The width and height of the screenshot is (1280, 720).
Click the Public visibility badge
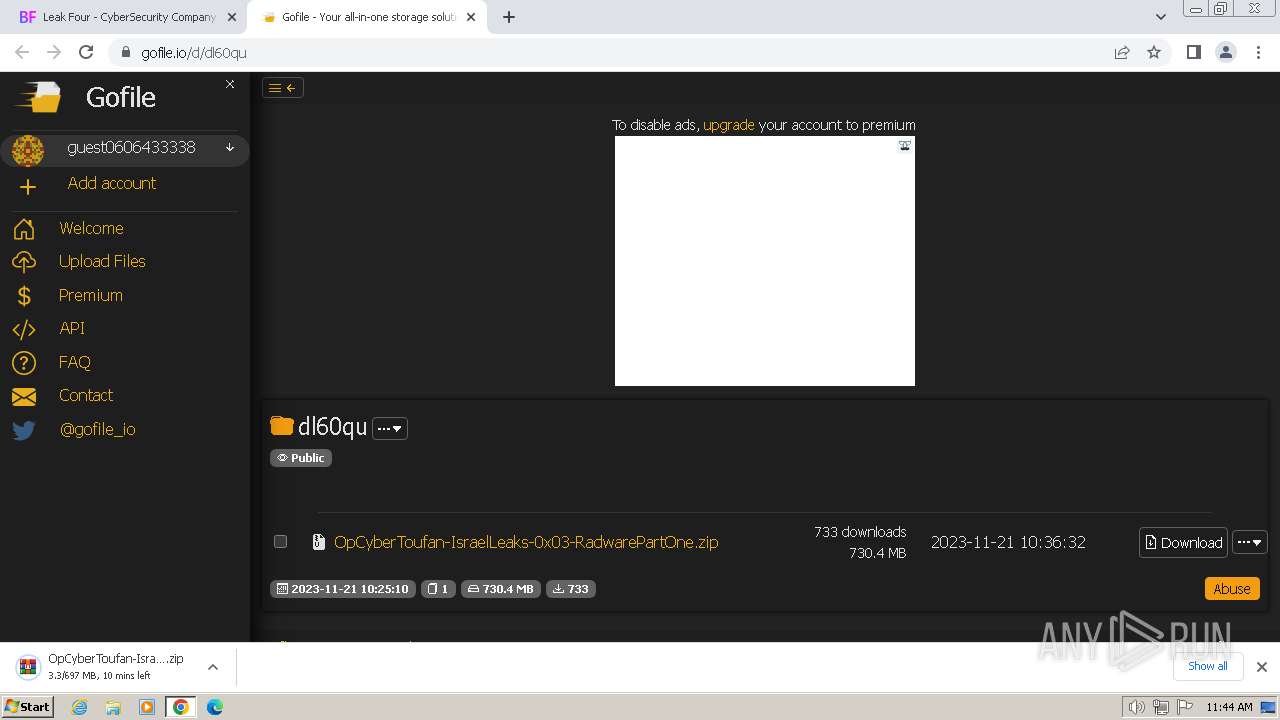coord(301,458)
